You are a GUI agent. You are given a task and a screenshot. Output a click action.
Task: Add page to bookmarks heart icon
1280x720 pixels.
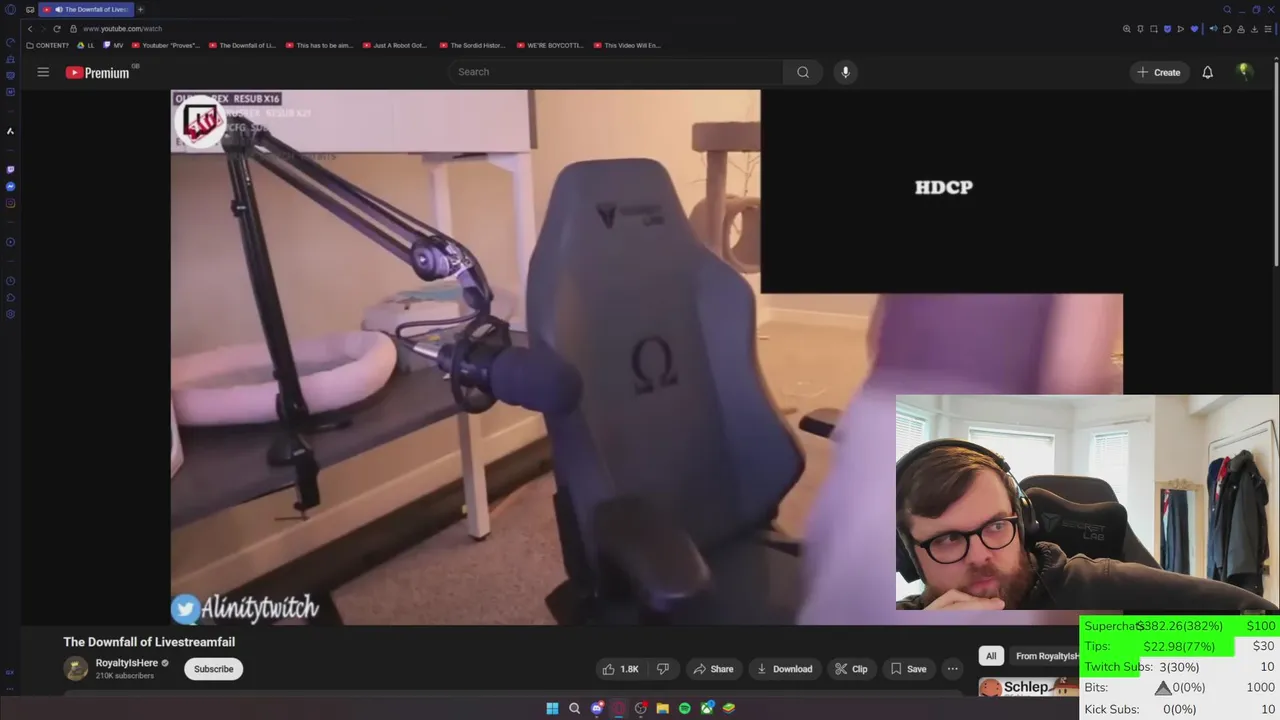[1194, 29]
